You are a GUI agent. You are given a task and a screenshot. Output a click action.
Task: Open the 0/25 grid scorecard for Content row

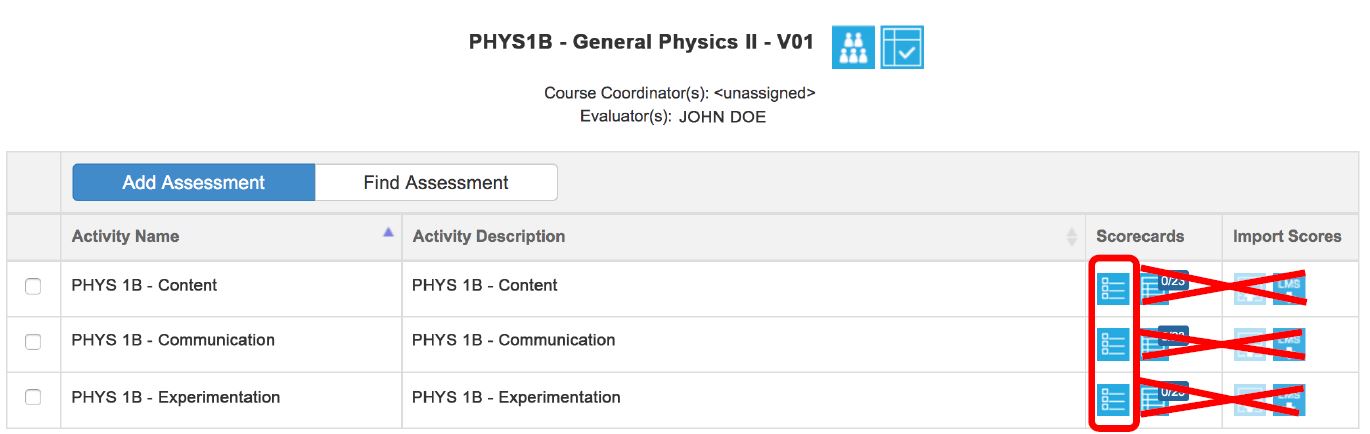point(1163,287)
